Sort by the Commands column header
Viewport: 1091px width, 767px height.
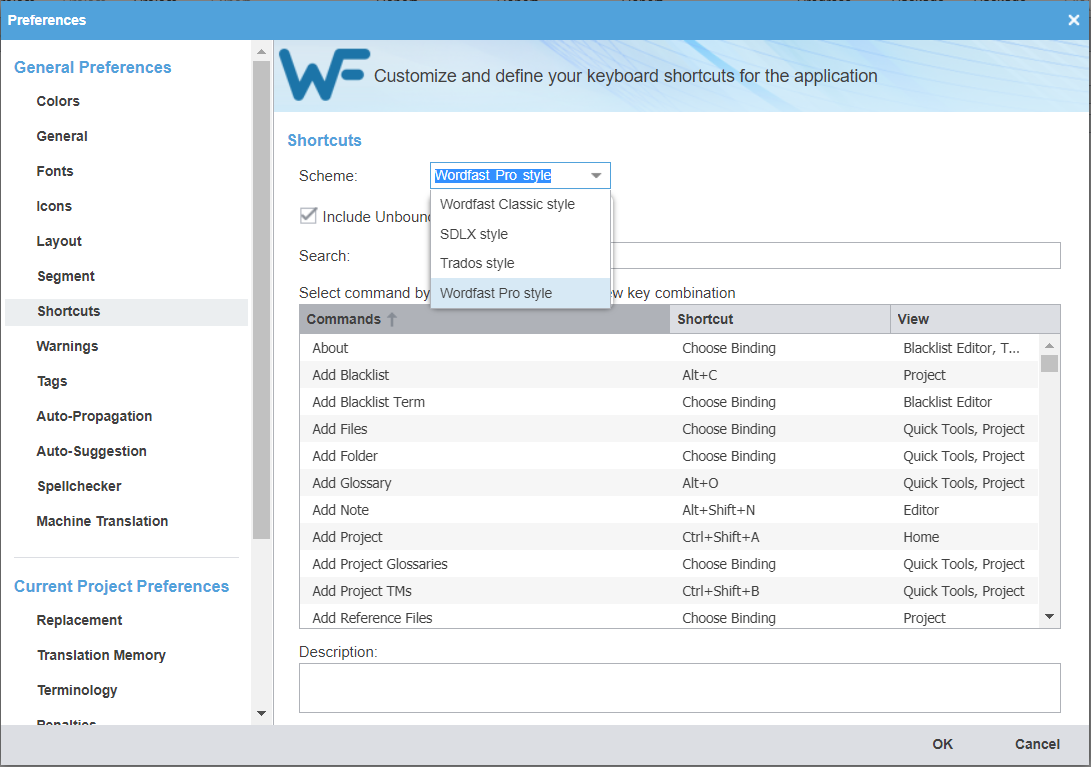[484, 319]
